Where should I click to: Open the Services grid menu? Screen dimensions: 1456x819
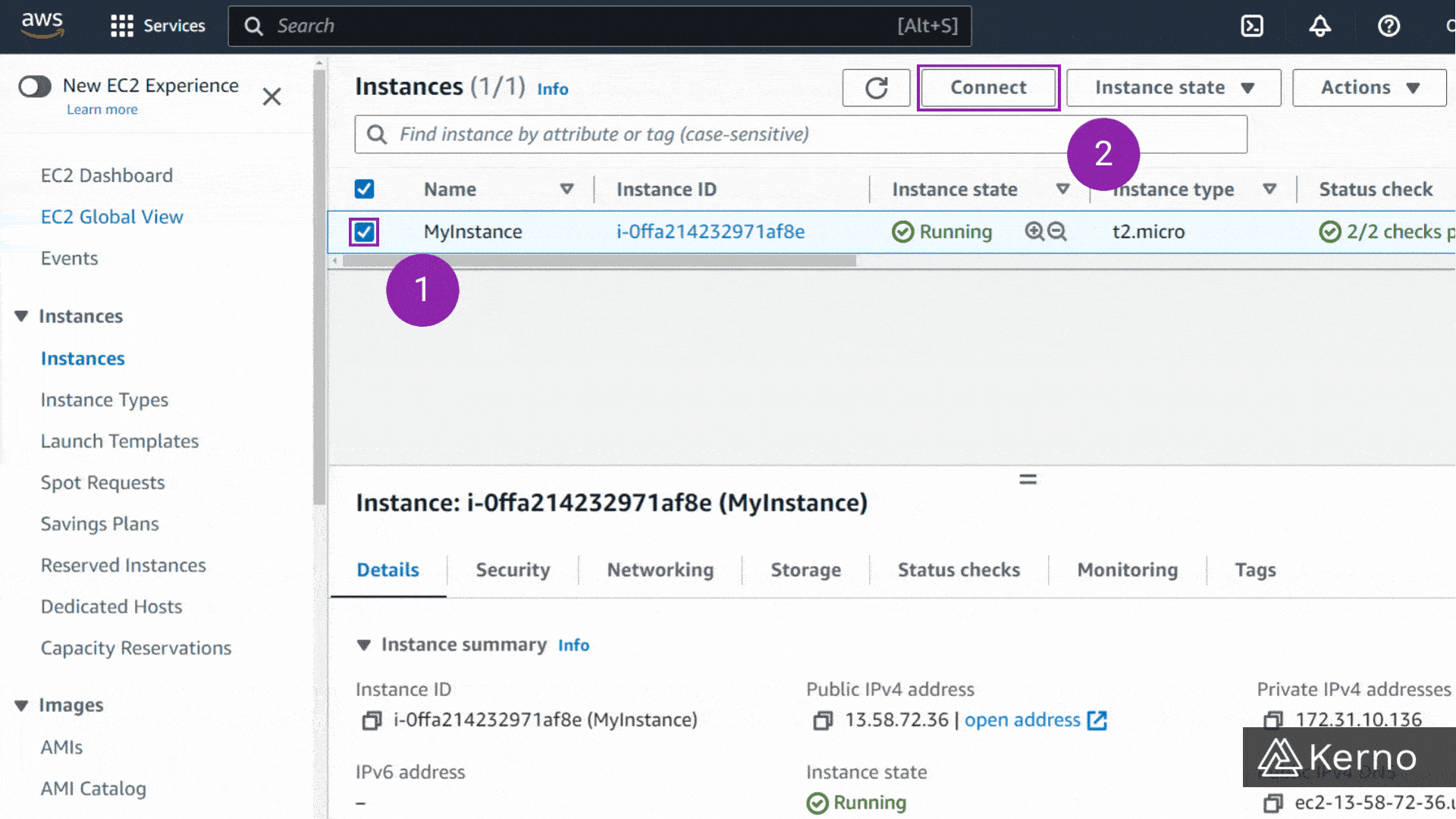(x=158, y=26)
